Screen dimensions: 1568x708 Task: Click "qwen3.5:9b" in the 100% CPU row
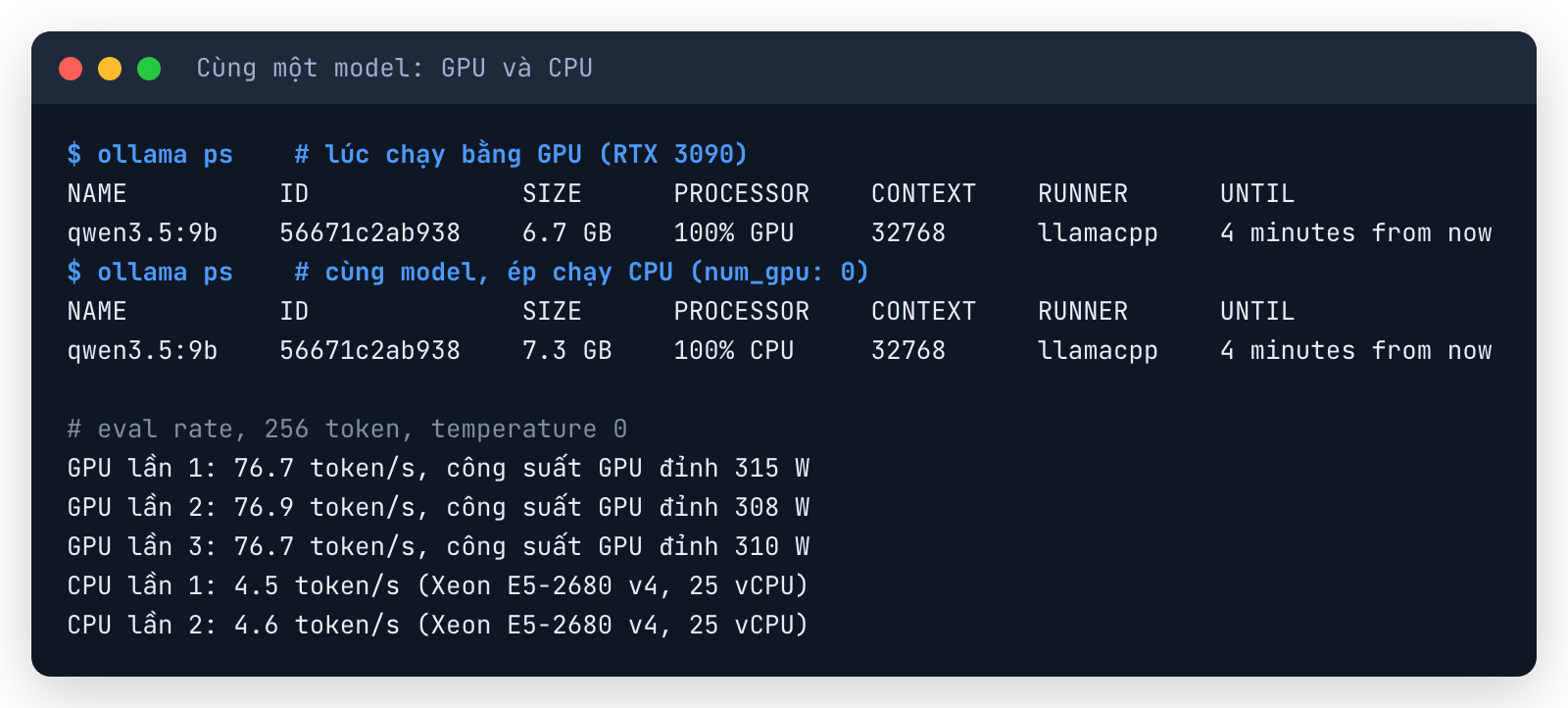click(143, 351)
